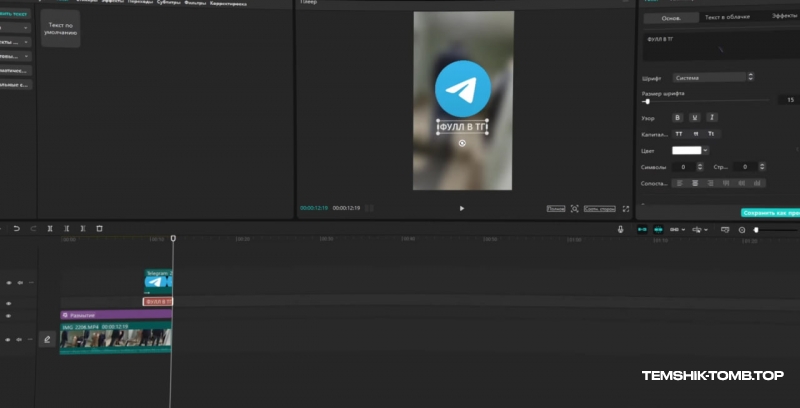
Task: Click the font size value field 15
Action: [x=789, y=100]
